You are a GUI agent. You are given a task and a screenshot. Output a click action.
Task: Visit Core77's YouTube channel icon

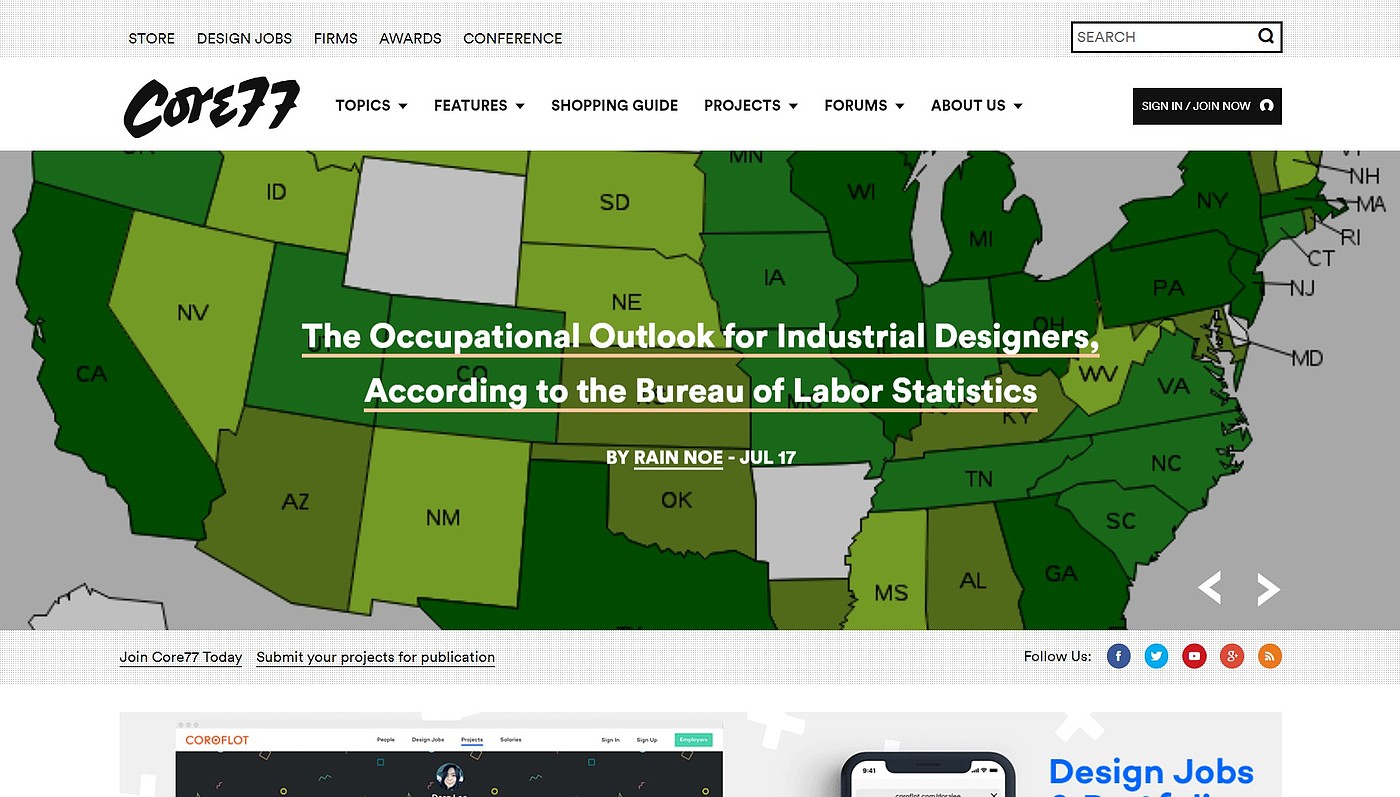click(1194, 657)
